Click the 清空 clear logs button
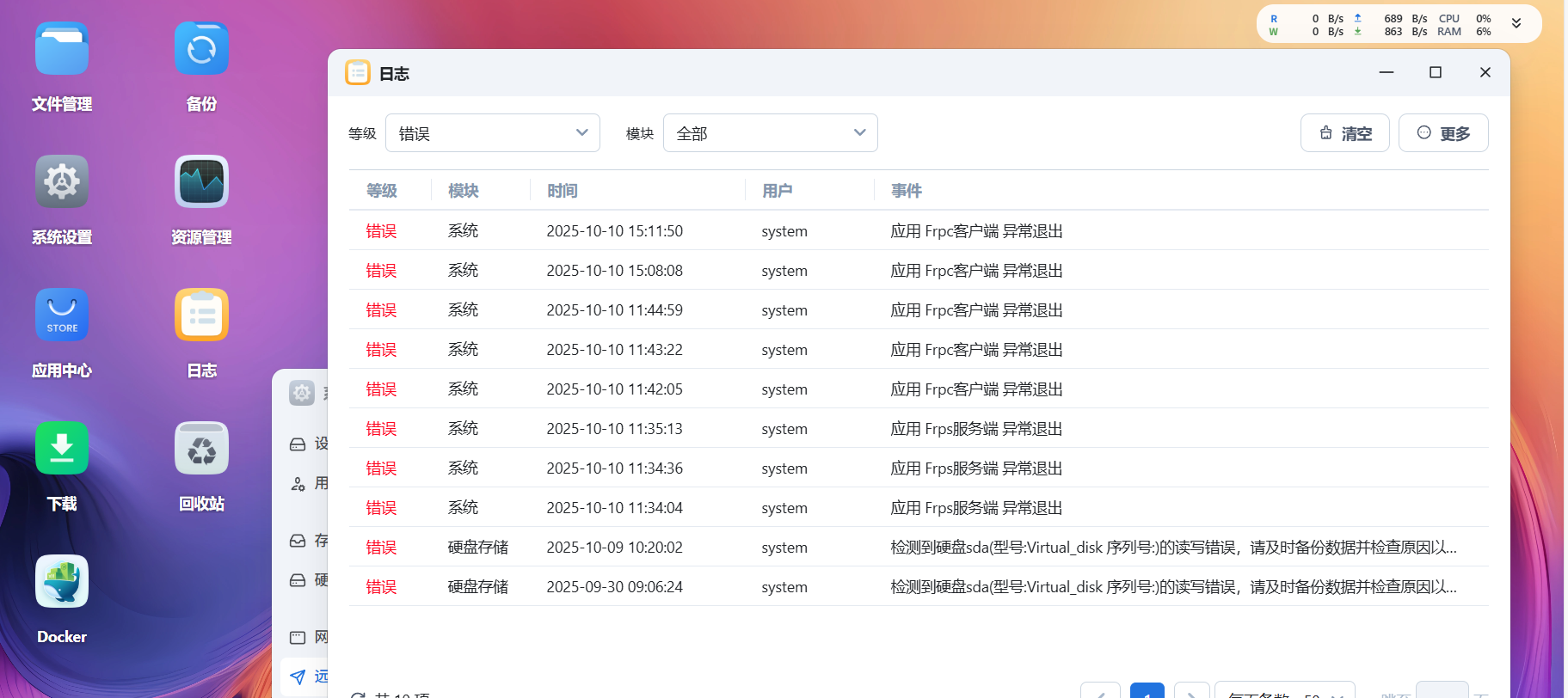 coord(1344,133)
